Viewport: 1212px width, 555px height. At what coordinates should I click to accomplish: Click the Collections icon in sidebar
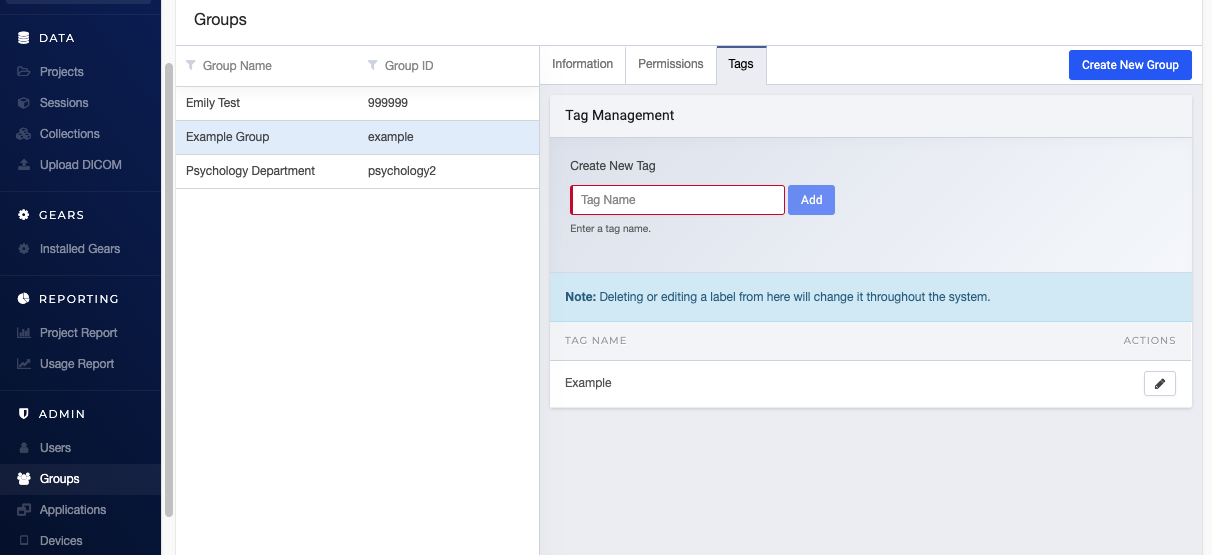(24, 134)
